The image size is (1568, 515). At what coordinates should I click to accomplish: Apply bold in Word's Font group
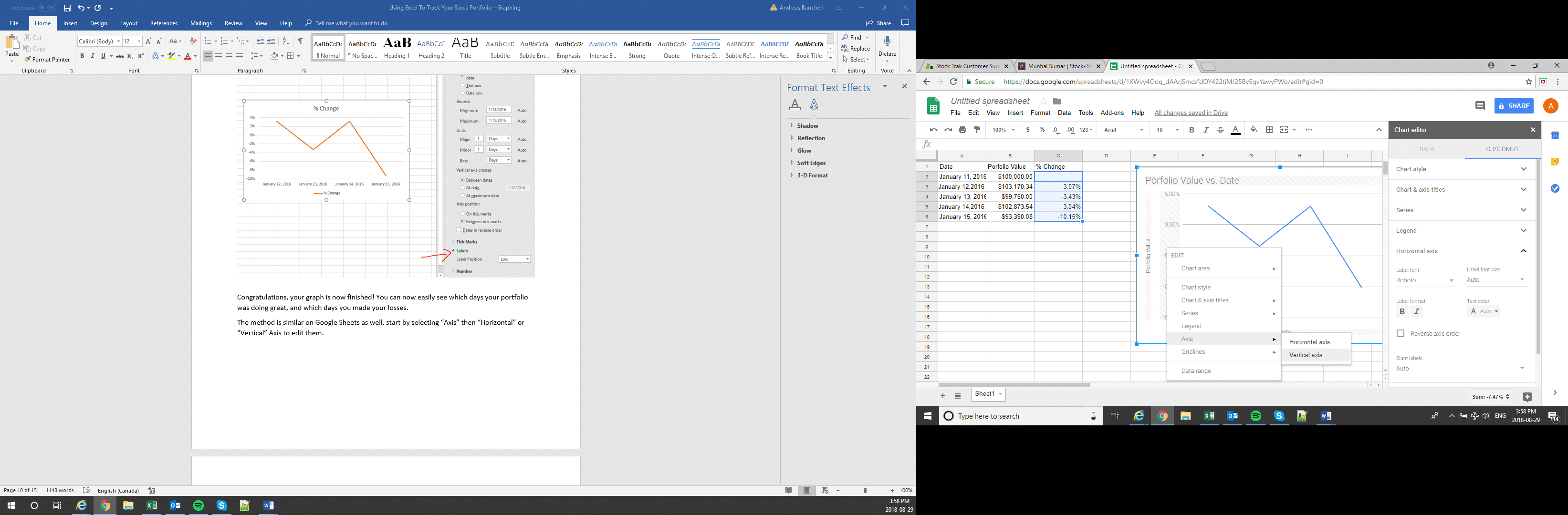click(x=82, y=56)
